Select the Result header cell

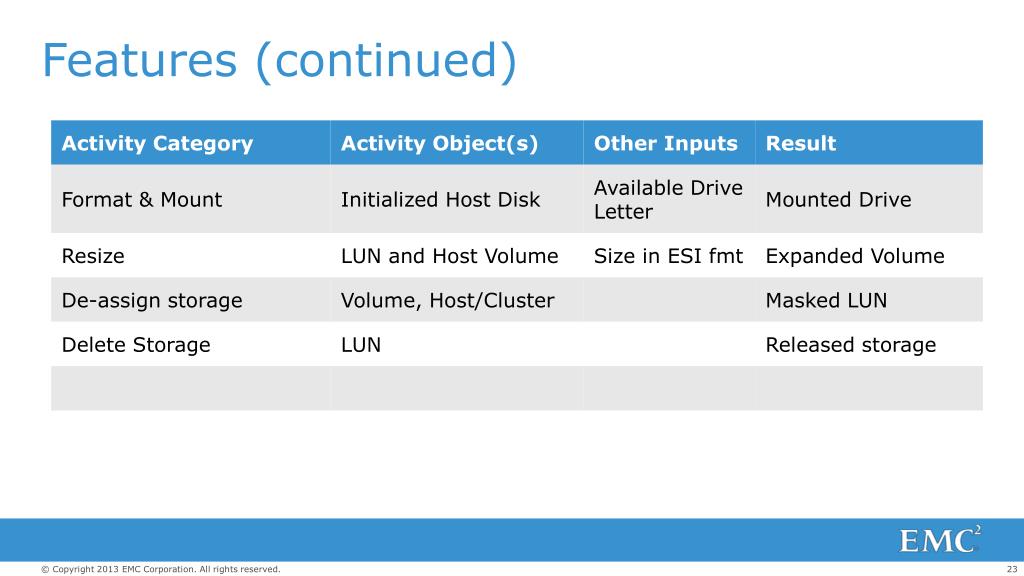pyautogui.click(x=869, y=142)
